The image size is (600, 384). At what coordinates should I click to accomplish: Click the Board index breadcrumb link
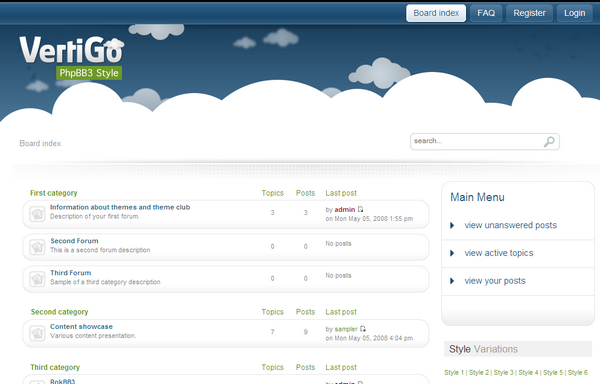click(x=40, y=143)
